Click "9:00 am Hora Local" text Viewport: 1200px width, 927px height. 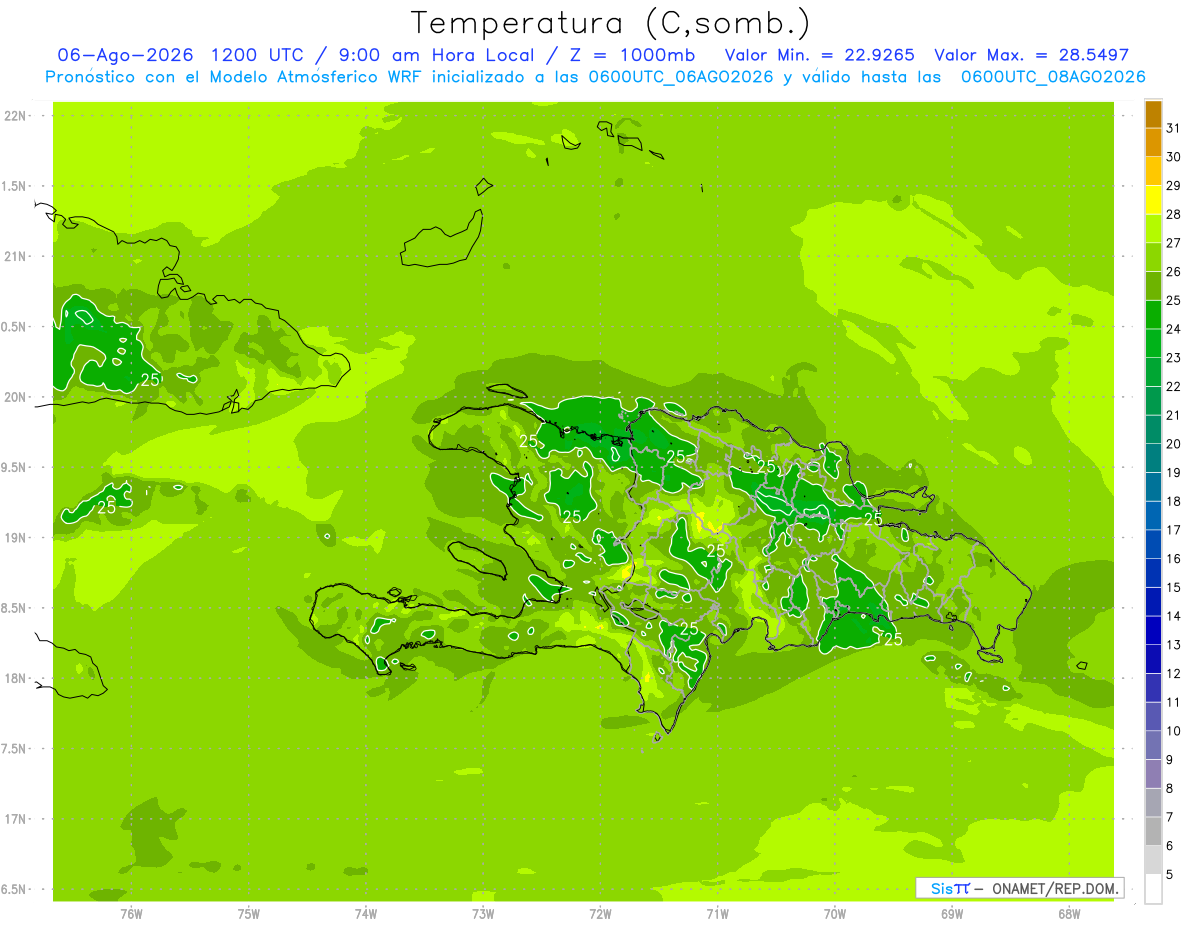click(x=437, y=55)
